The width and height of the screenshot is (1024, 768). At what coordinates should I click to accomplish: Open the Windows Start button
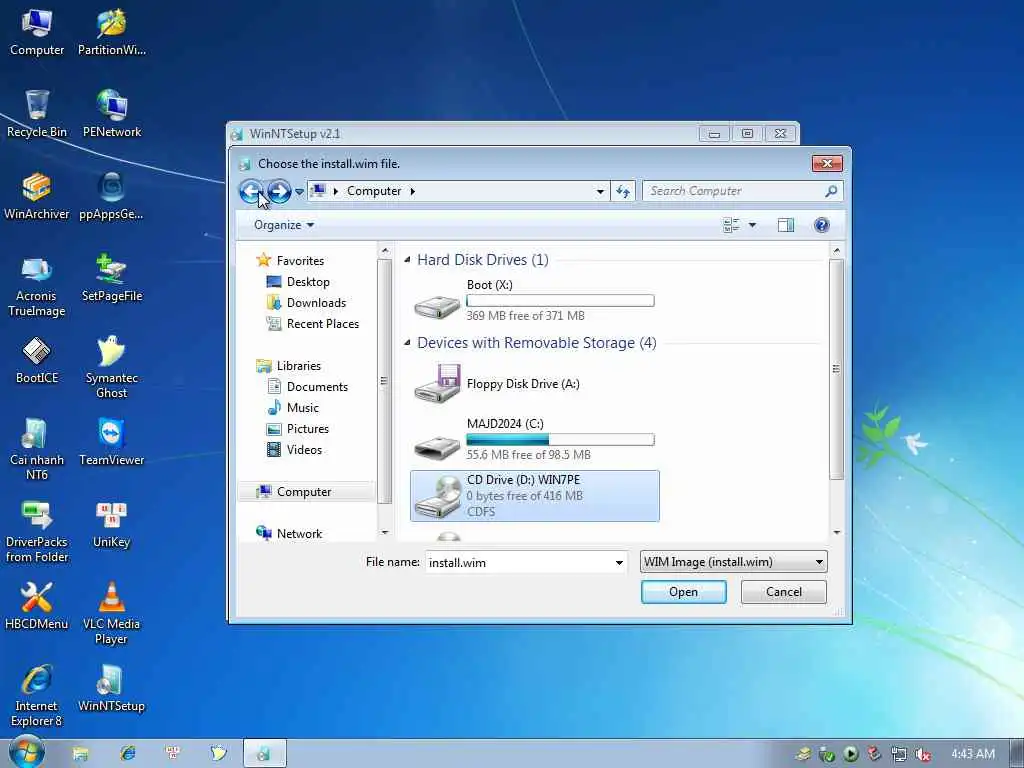pyautogui.click(x=26, y=752)
